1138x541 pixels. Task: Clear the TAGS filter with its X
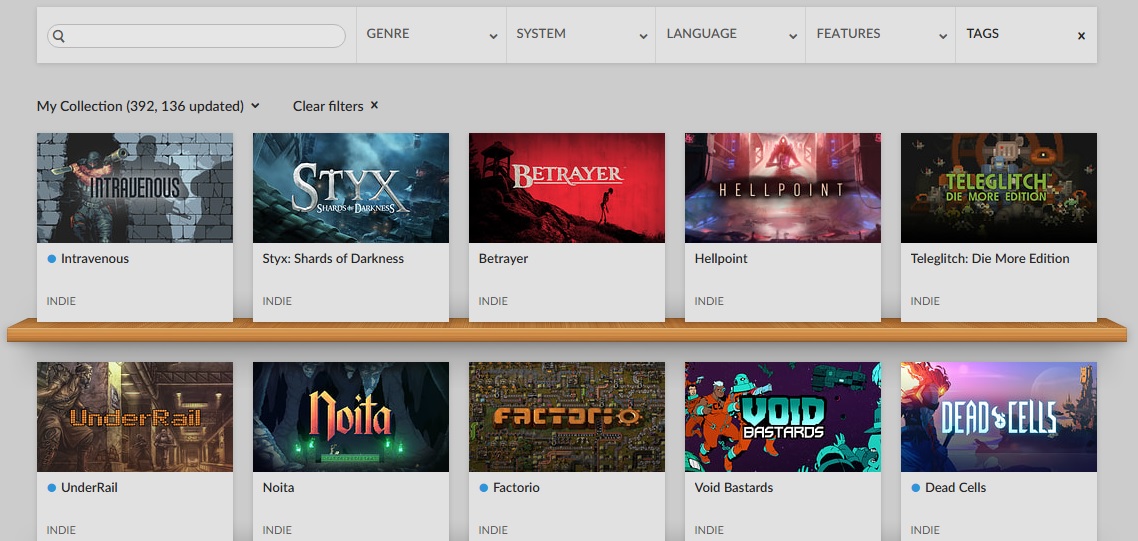(x=1081, y=36)
